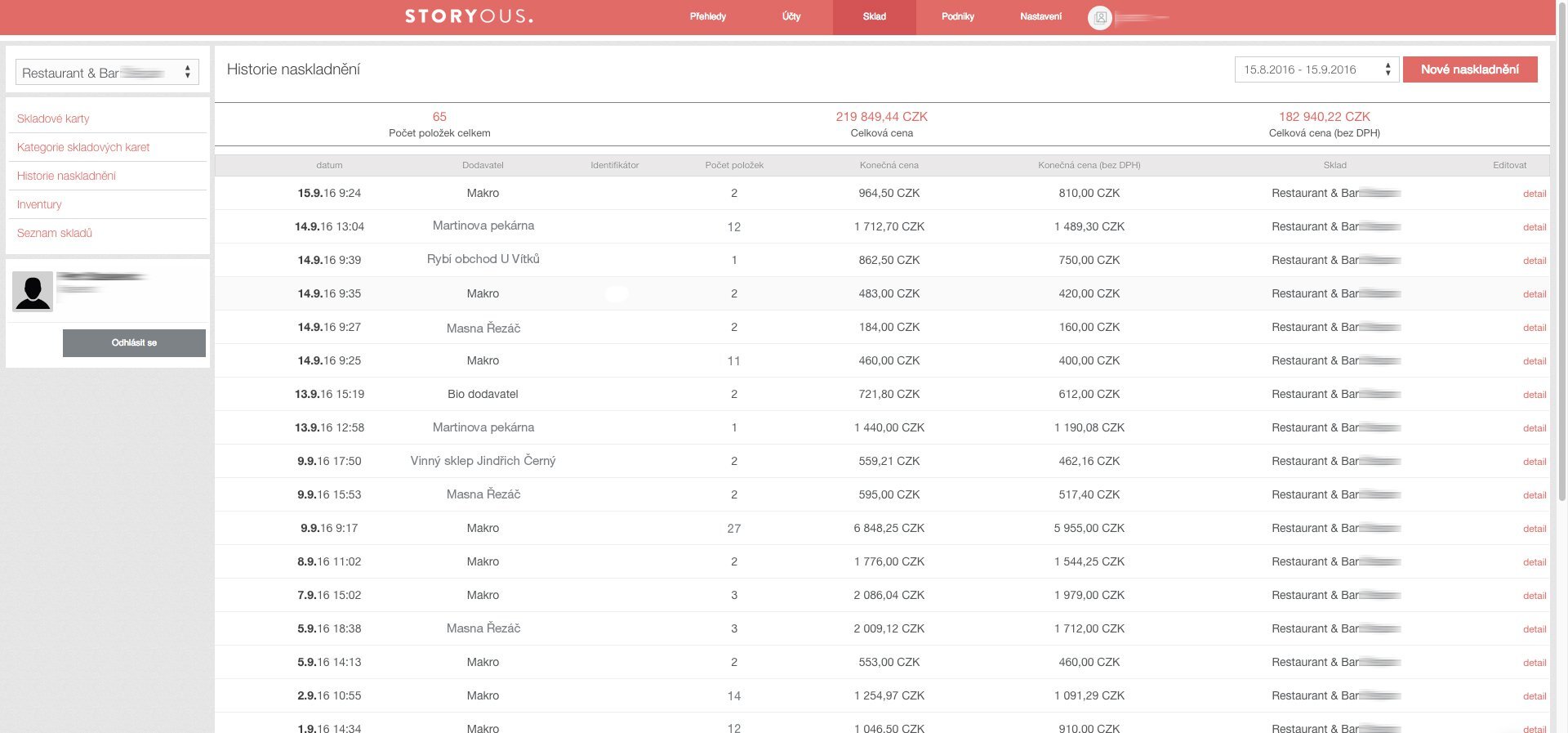Click the value 5 955,00 CZK
The image size is (1568, 733).
pos(1089,528)
